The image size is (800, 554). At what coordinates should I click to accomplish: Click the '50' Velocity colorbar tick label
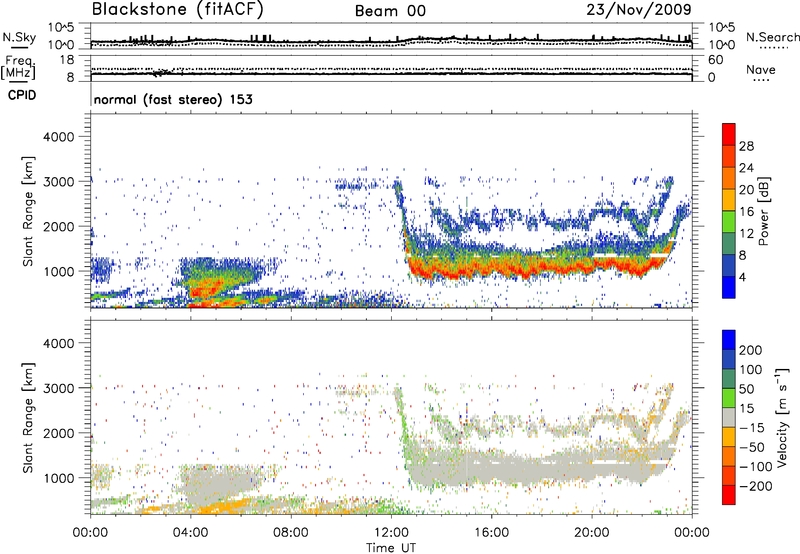coord(746,389)
